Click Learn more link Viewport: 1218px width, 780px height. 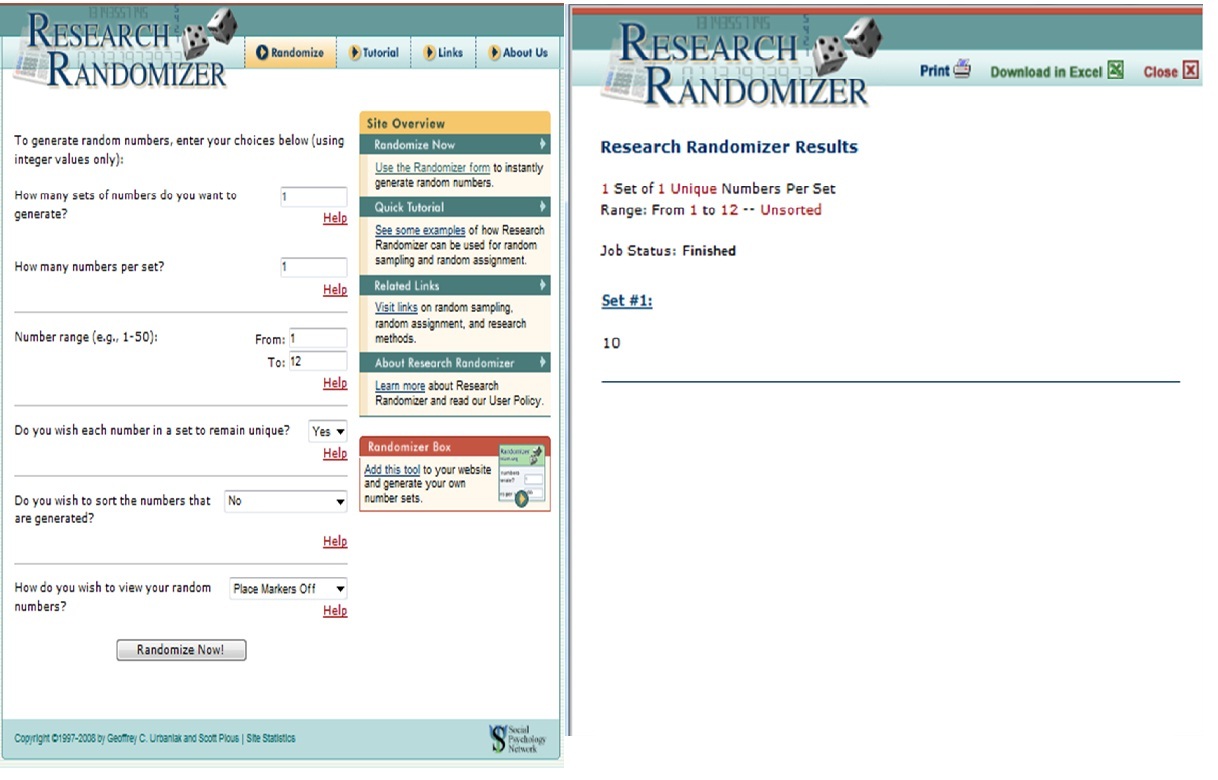[x=400, y=386]
